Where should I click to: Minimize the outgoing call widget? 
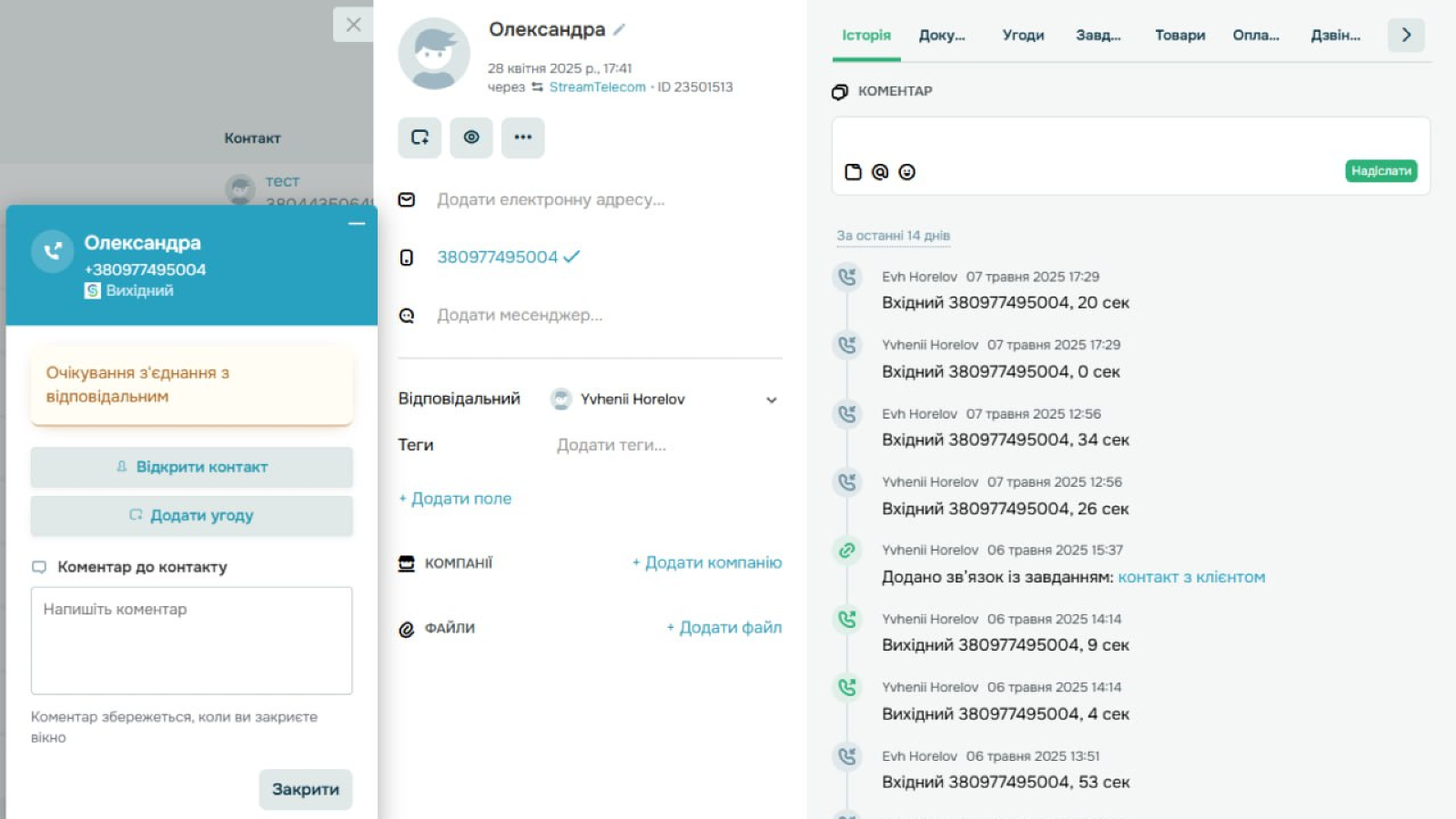point(357,223)
